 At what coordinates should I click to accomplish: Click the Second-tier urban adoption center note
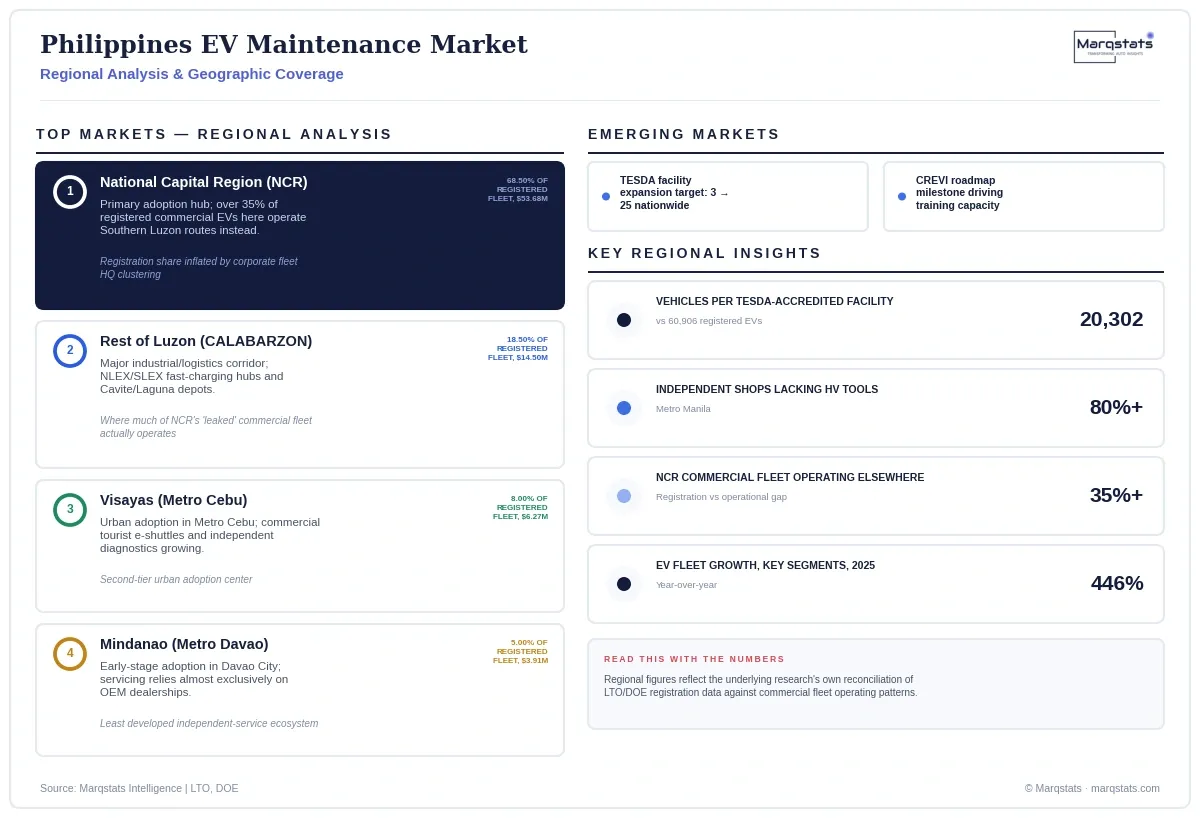coord(176,580)
